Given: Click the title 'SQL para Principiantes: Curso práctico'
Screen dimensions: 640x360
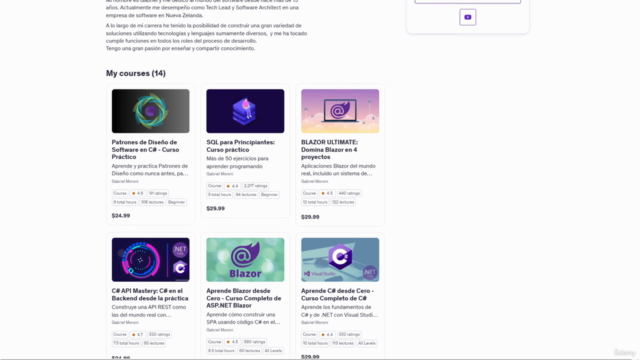Looking at the screenshot, I should [x=240, y=146].
